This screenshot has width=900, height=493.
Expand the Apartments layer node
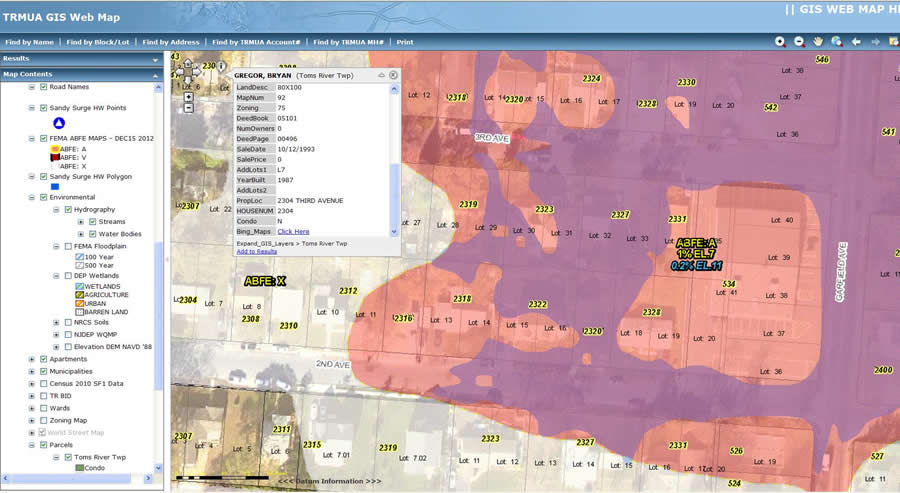point(32,359)
